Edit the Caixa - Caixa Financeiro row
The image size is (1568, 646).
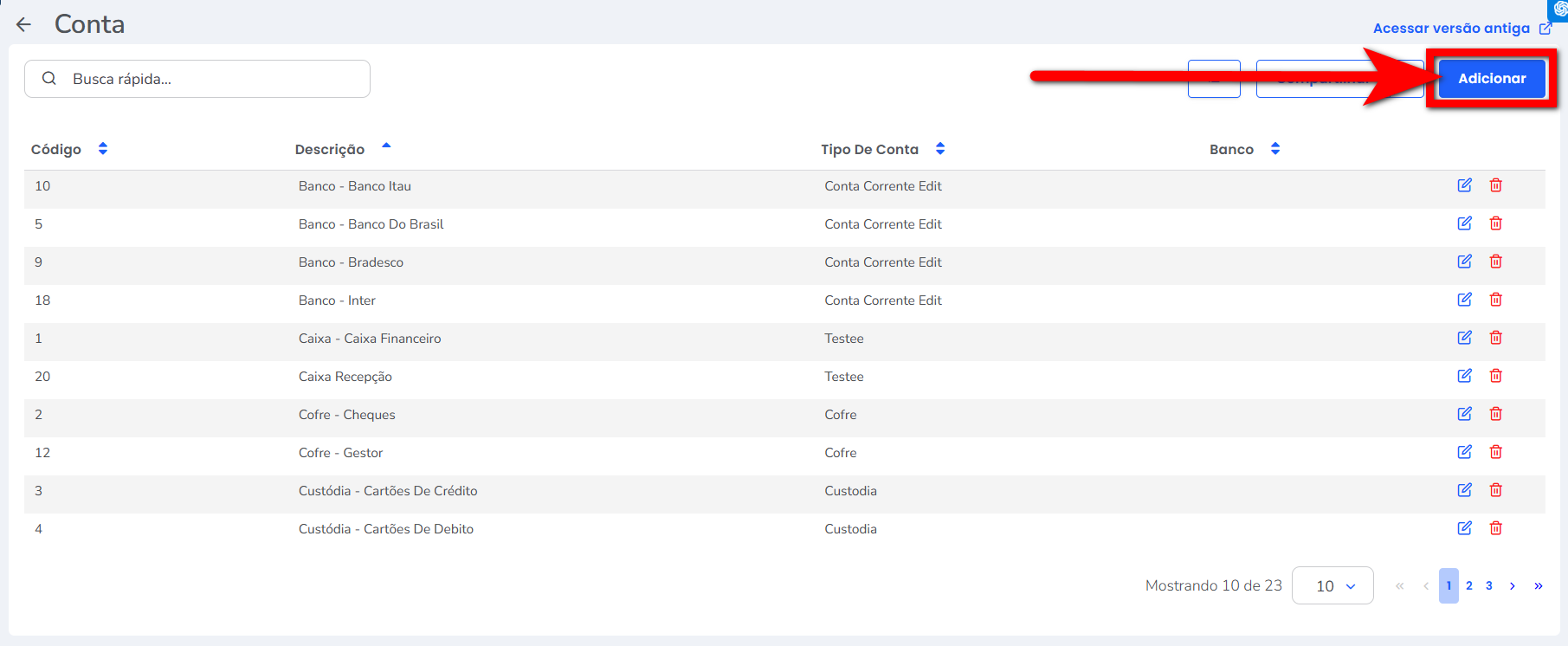tap(1464, 338)
